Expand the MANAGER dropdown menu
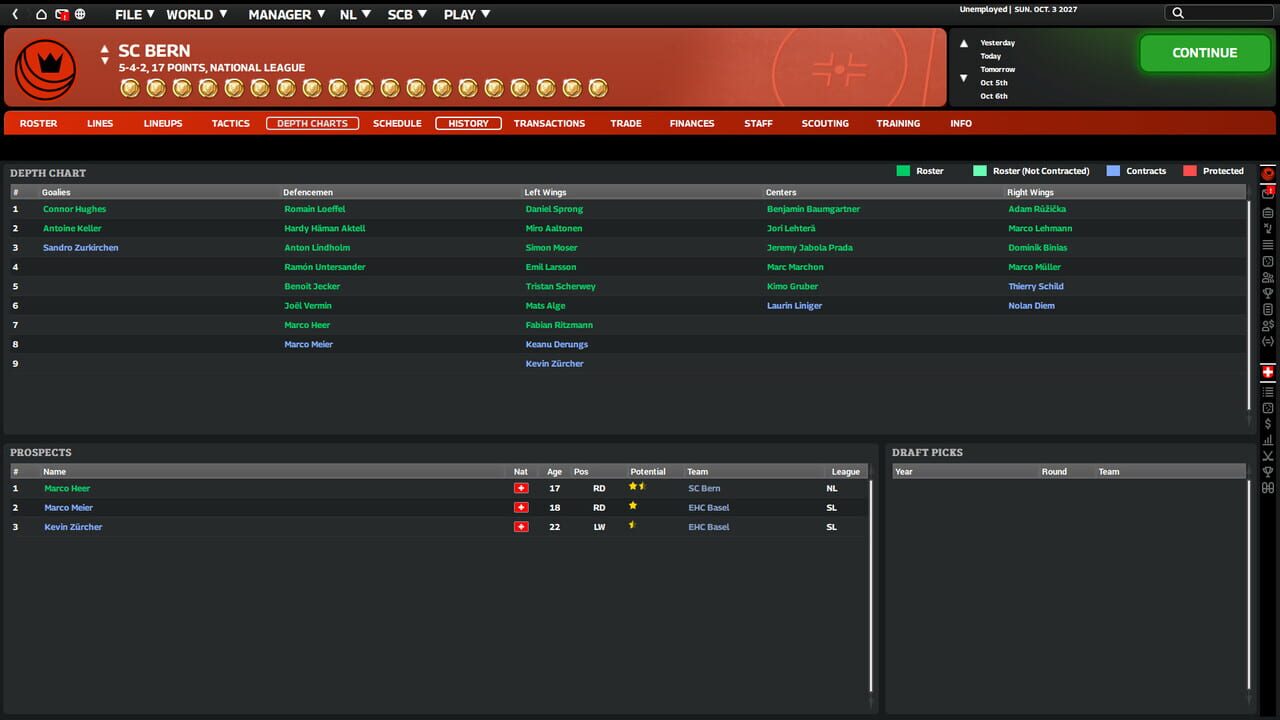The height and width of the screenshot is (720, 1280). click(x=281, y=14)
